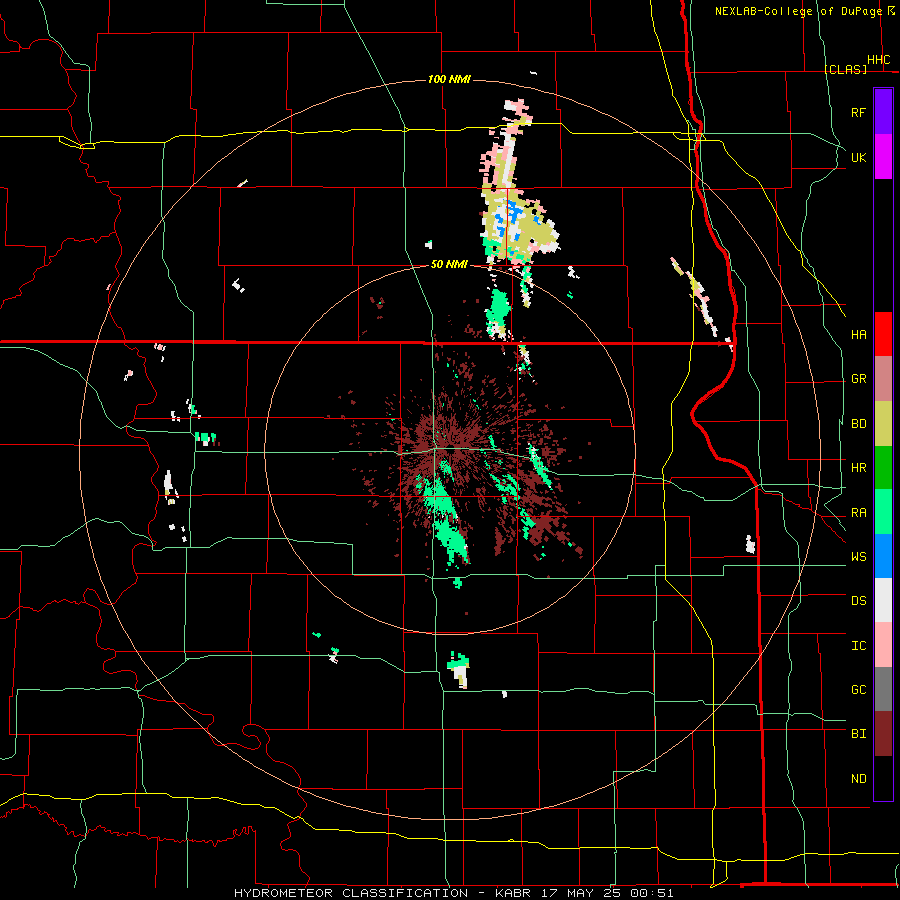The height and width of the screenshot is (900, 900).
Task: Click the BD legend label
Action: pyautogui.click(x=858, y=424)
